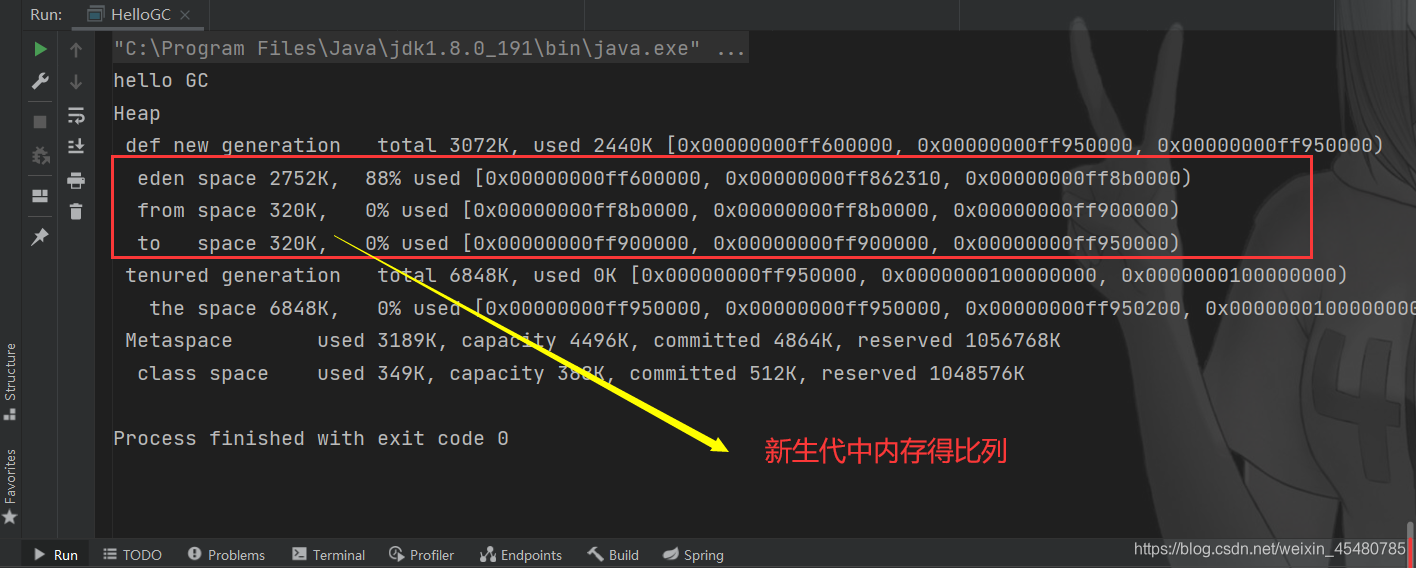Toggle the Pin Tab pushpin icon
The height and width of the screenshot is (568, 1416).
pos(40,237)
